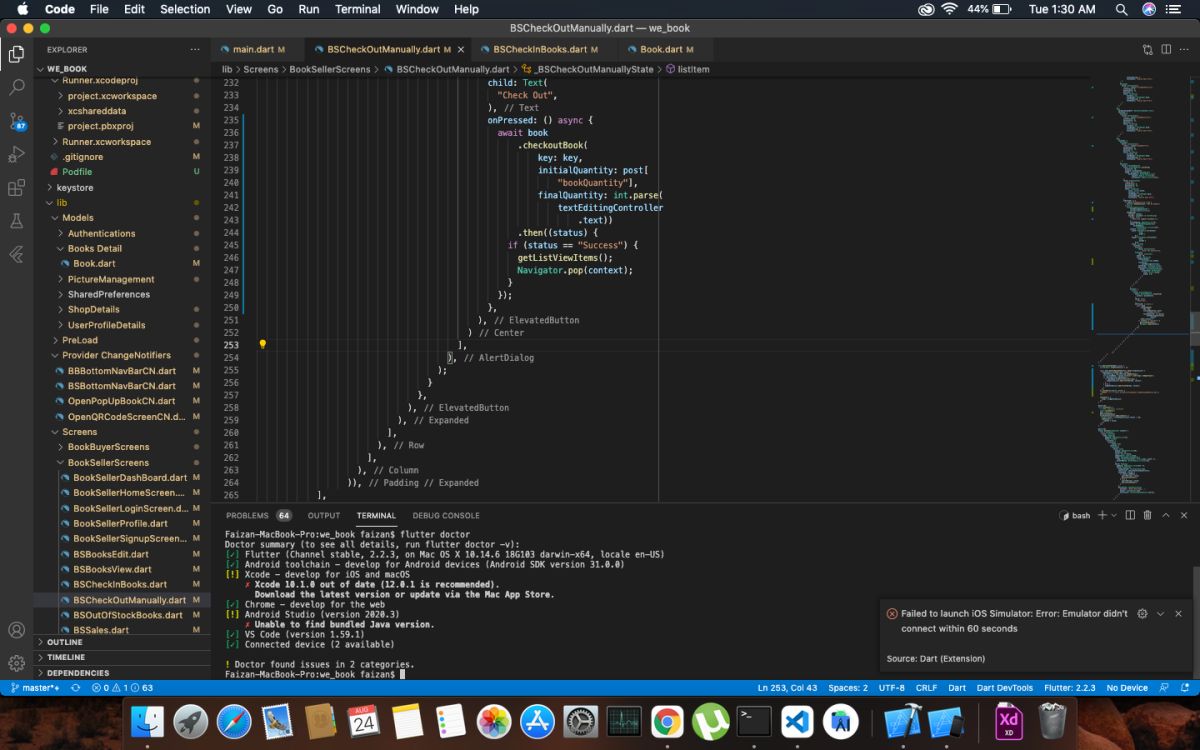Open the Extensions view icon
This screenshot has width=1200, height=750.
coord(16,187)
